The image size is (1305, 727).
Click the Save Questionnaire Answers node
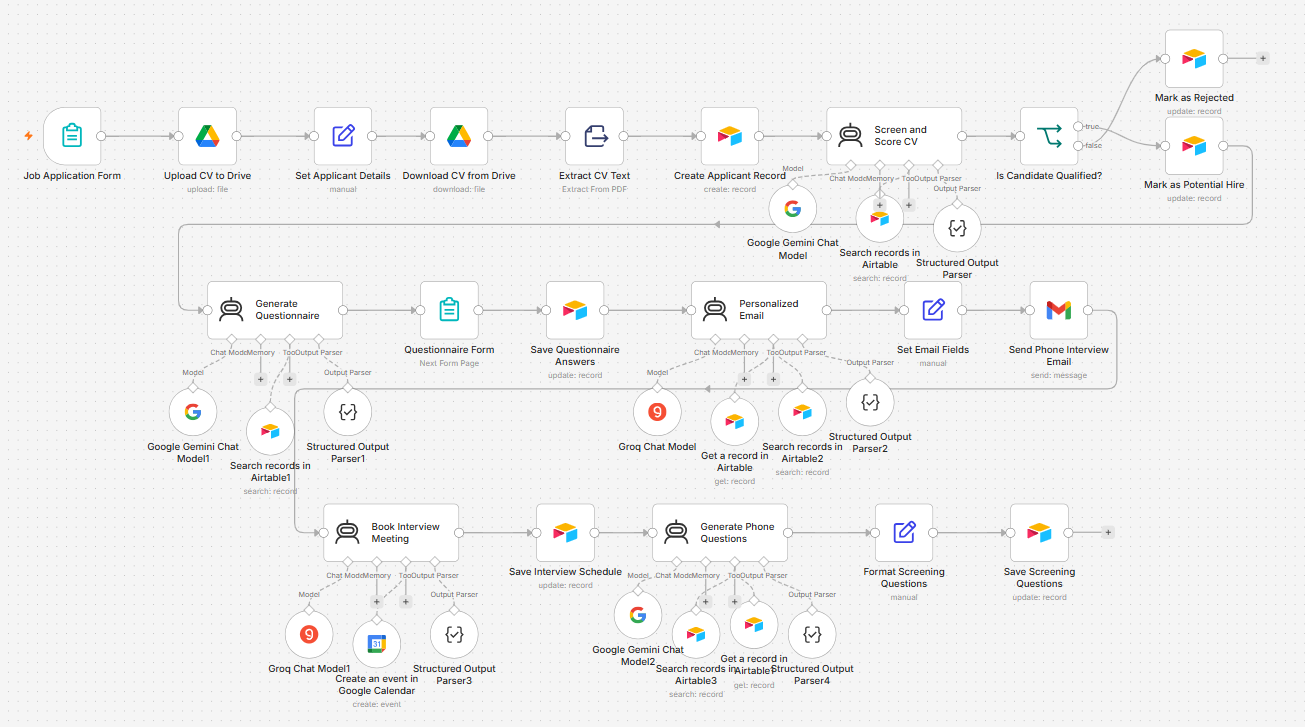point(575,310)
